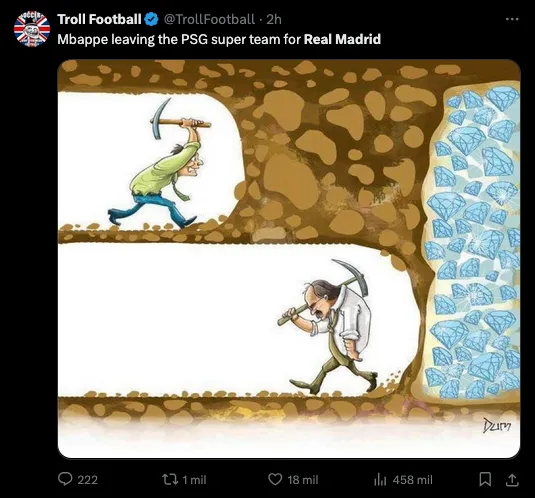535x498 pixels.
Task: Click the 18 mil likes count
Action: pyautogui.click(x=303, y=480)
